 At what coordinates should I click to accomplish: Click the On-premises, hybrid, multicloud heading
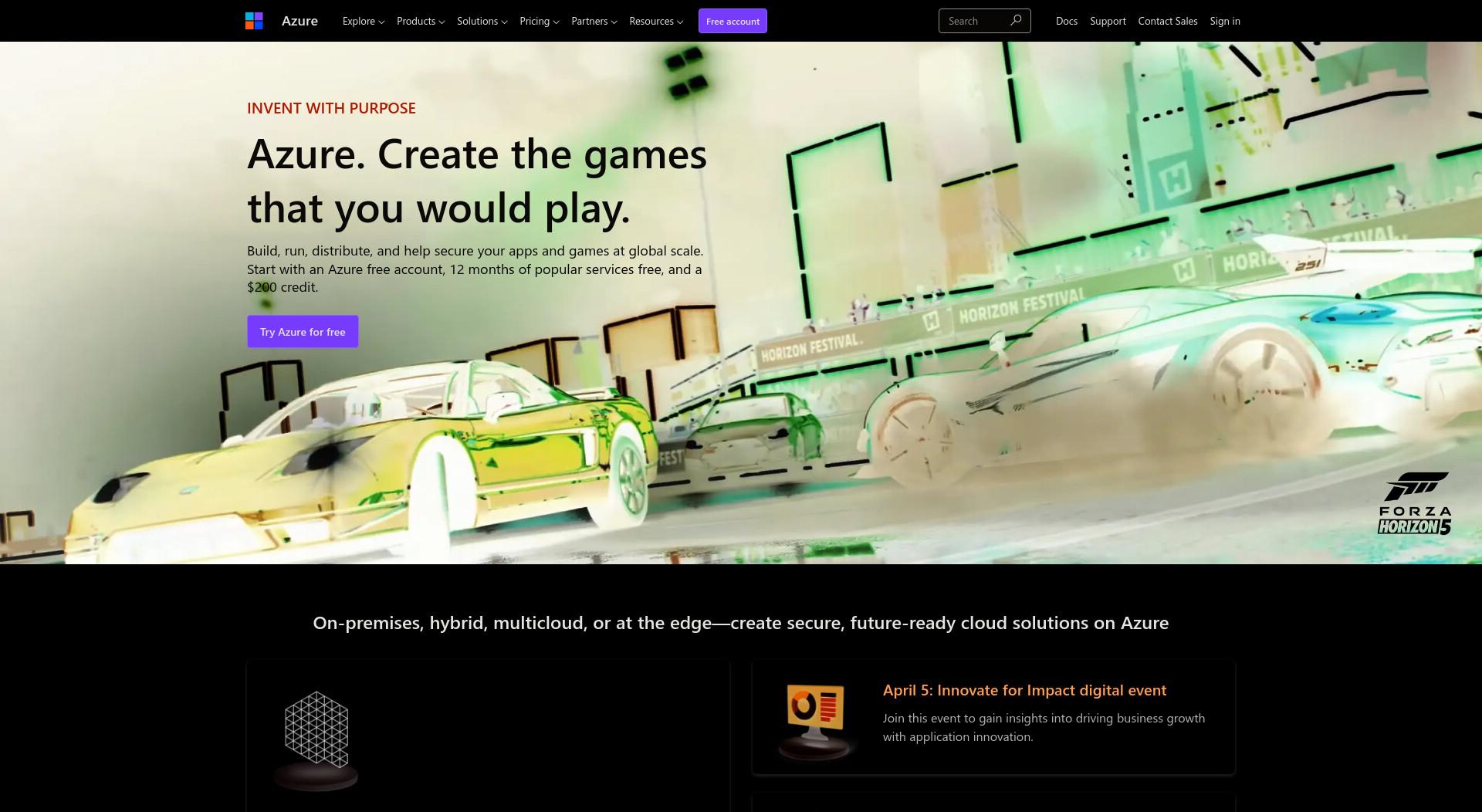point(741,623)
